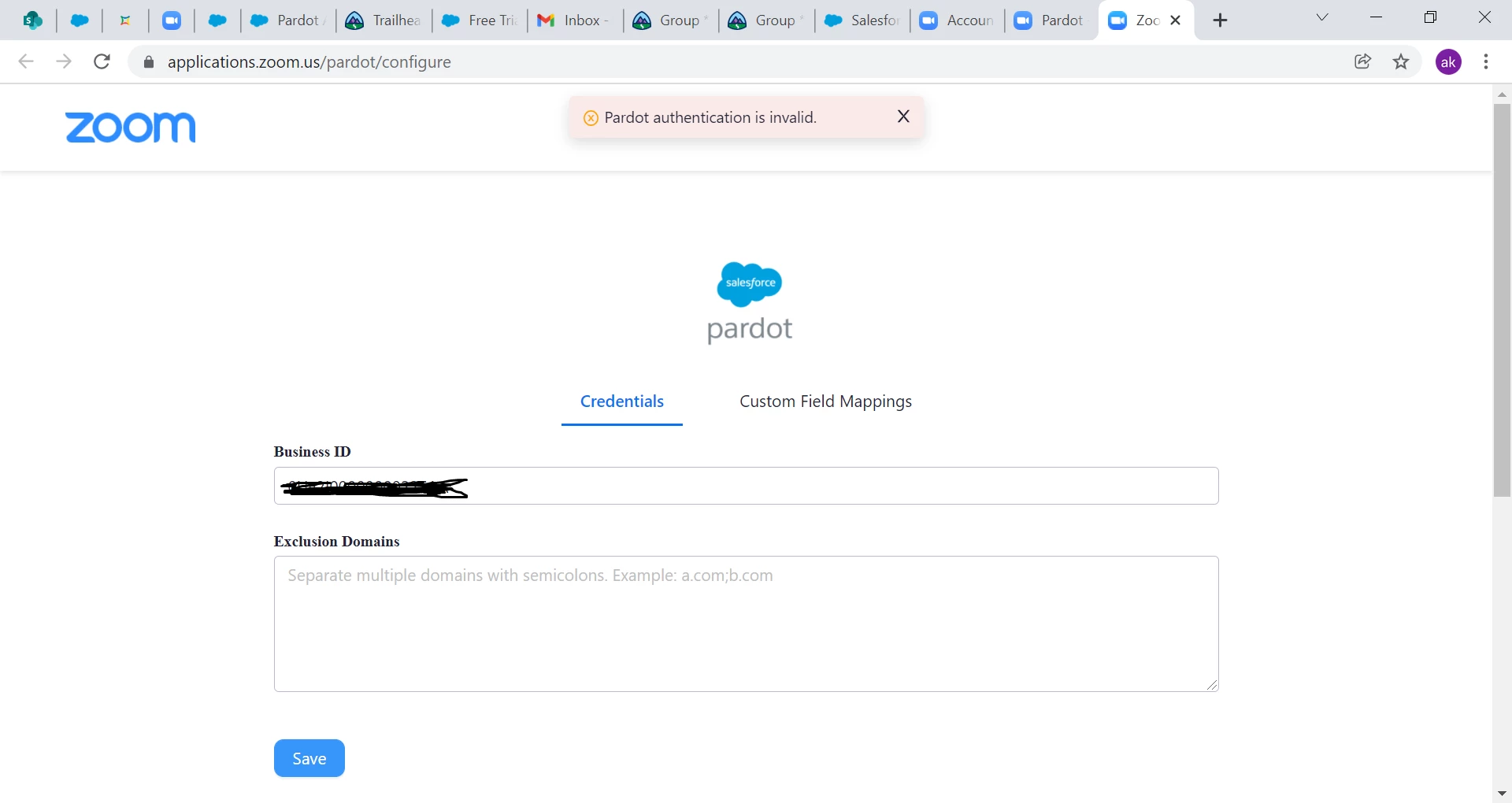Share this page icon in address bar
1512x803 pixels.
coord(1363,61)
